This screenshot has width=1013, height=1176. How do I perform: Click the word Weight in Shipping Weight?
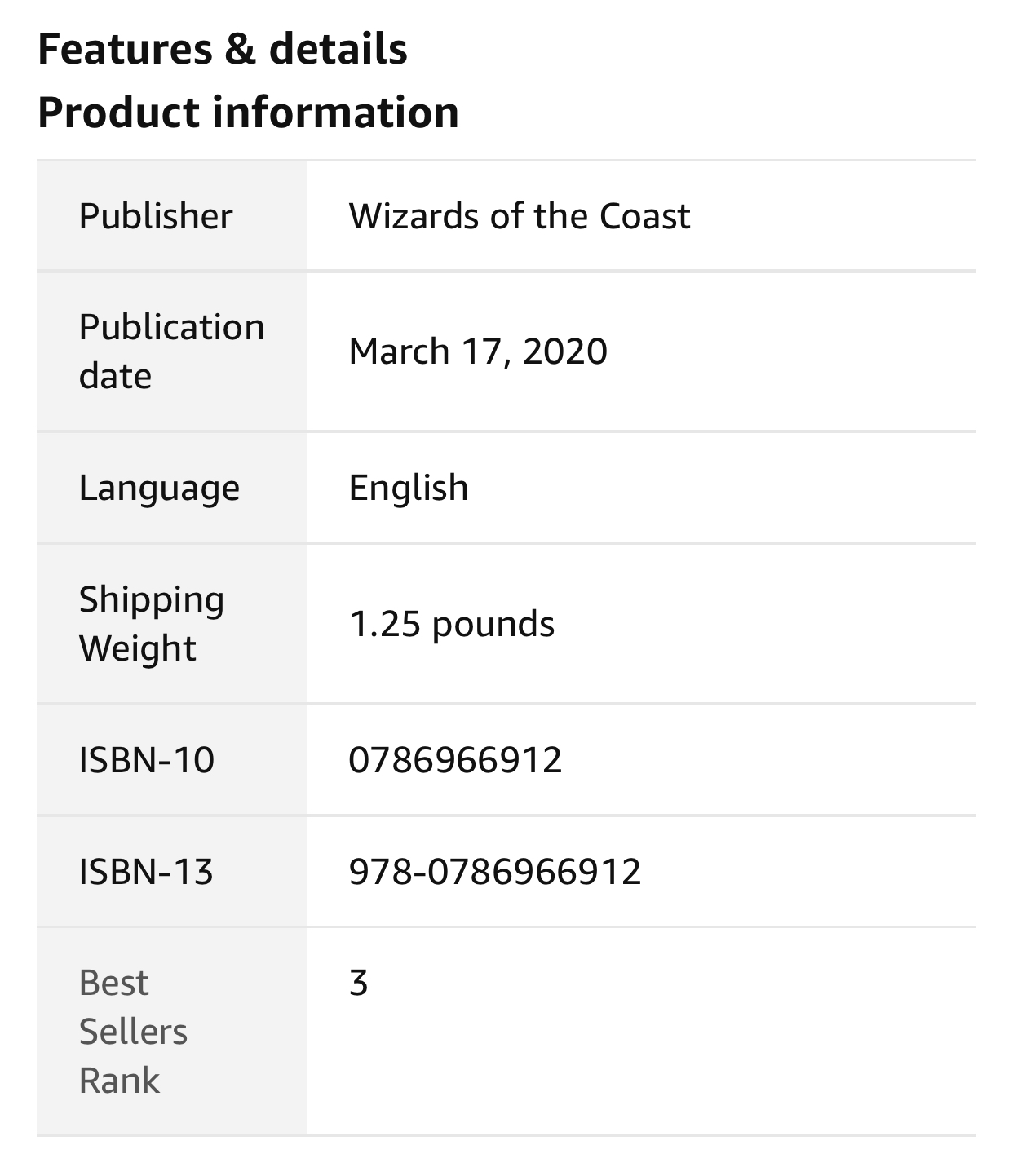(137, 649)
